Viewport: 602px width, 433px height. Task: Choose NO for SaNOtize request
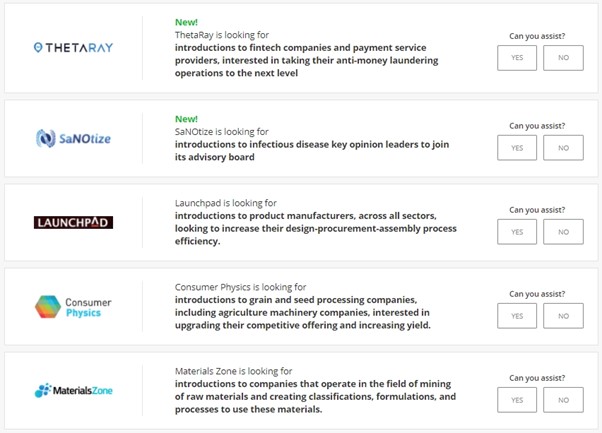pyautogui.click(x=563, y=148)
